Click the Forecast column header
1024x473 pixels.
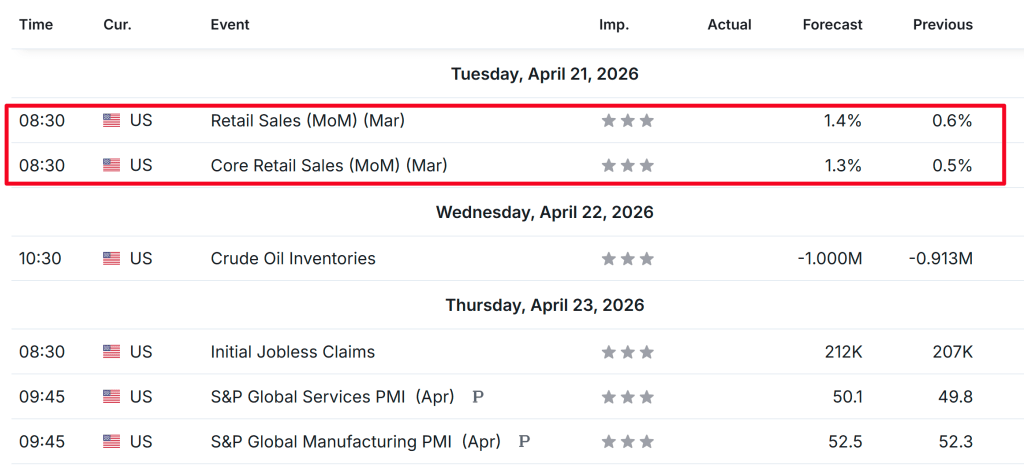pyautogui.click(x=832, y=24)
